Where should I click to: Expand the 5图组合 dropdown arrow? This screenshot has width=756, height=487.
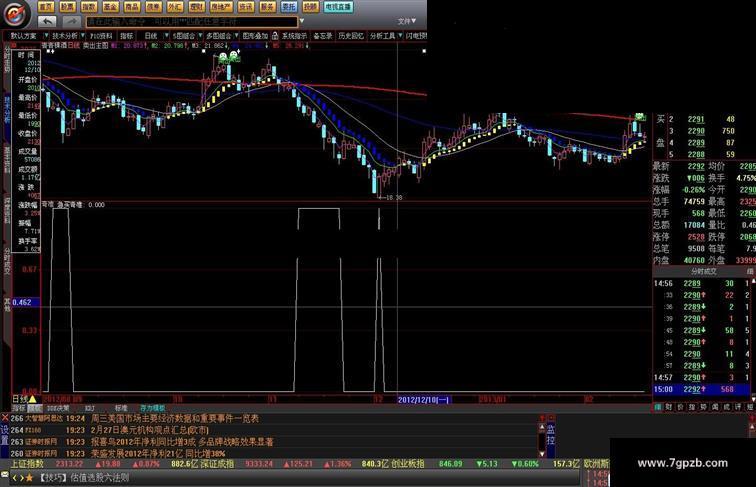[x=200, y=36]
